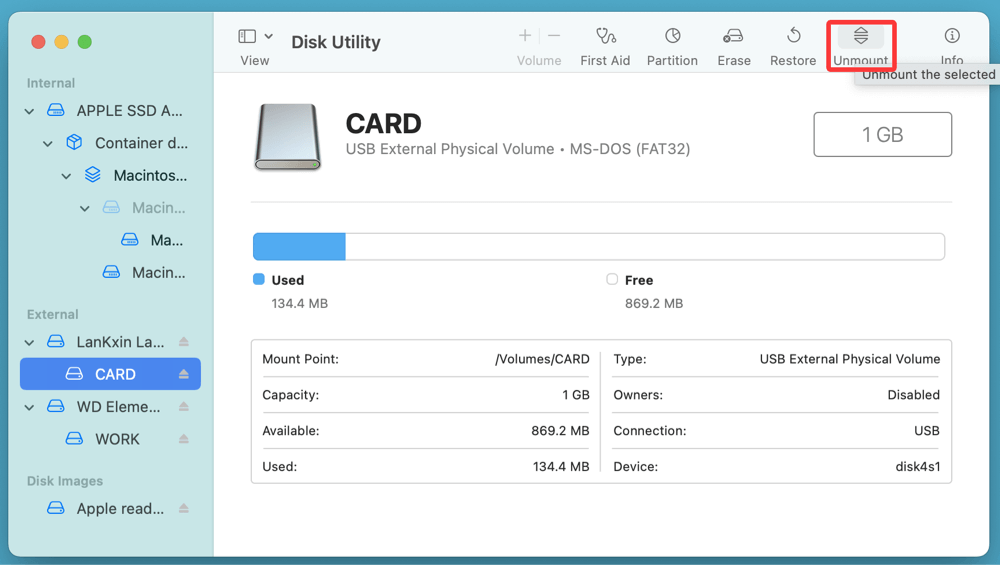This screenshot has height=565, width=1000.
Task: Select WD Elements external disk
Action: (x=118, y=407)
